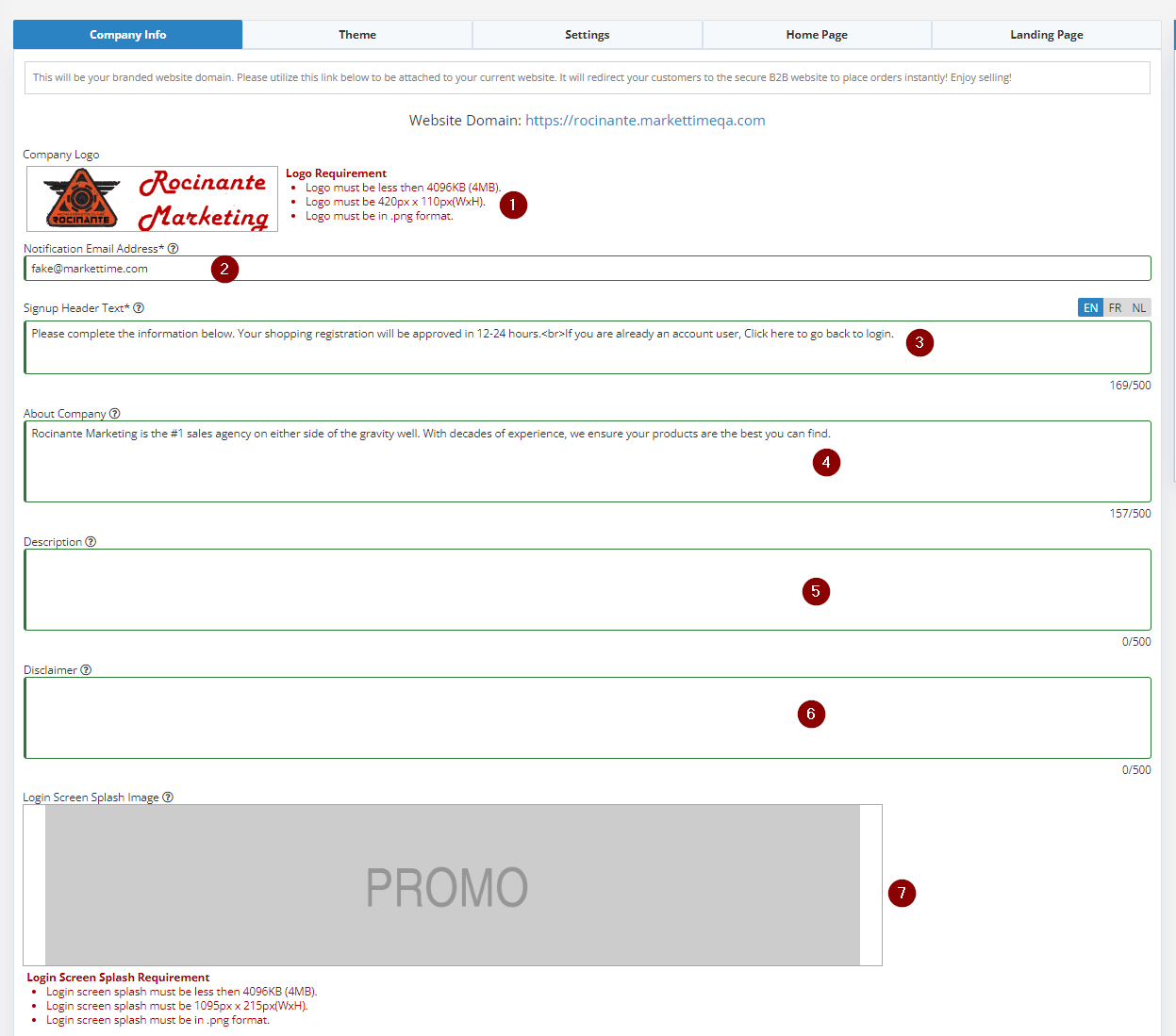Open help for the Disclaimer field
Viewport: 1176px width, 1036px height.
[x=86, y=669]
